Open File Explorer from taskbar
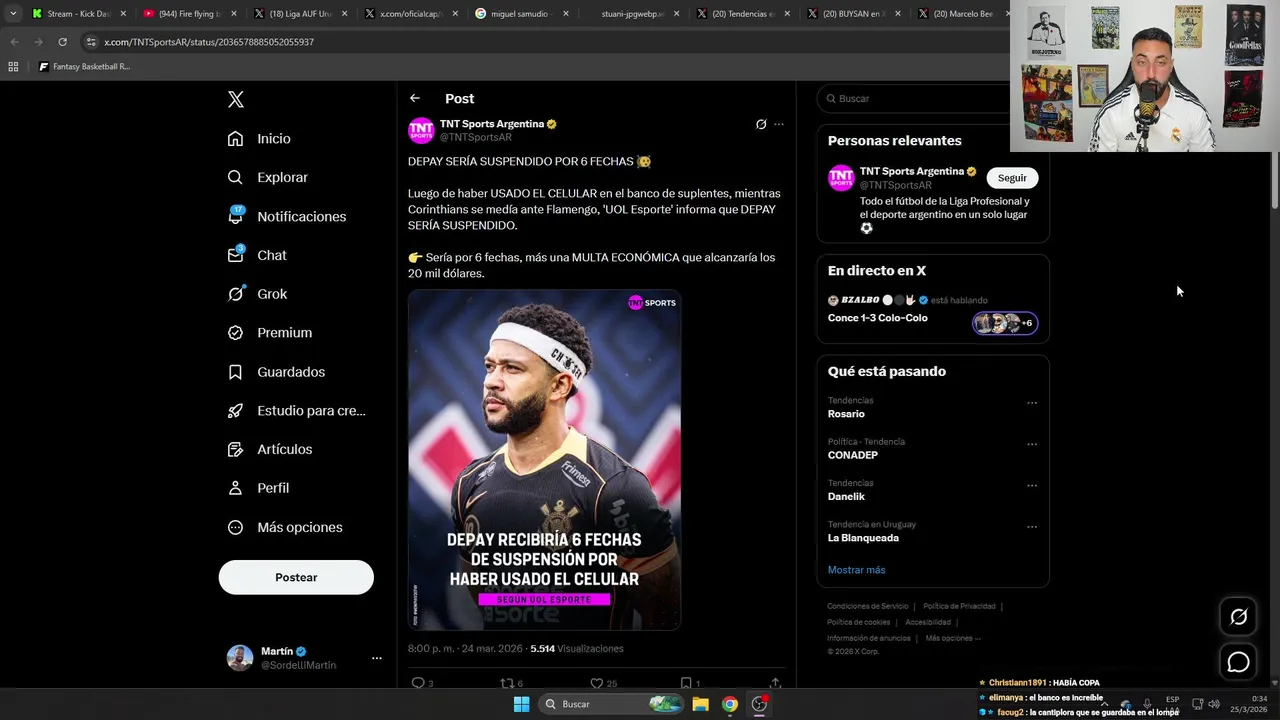 point(701,704)
